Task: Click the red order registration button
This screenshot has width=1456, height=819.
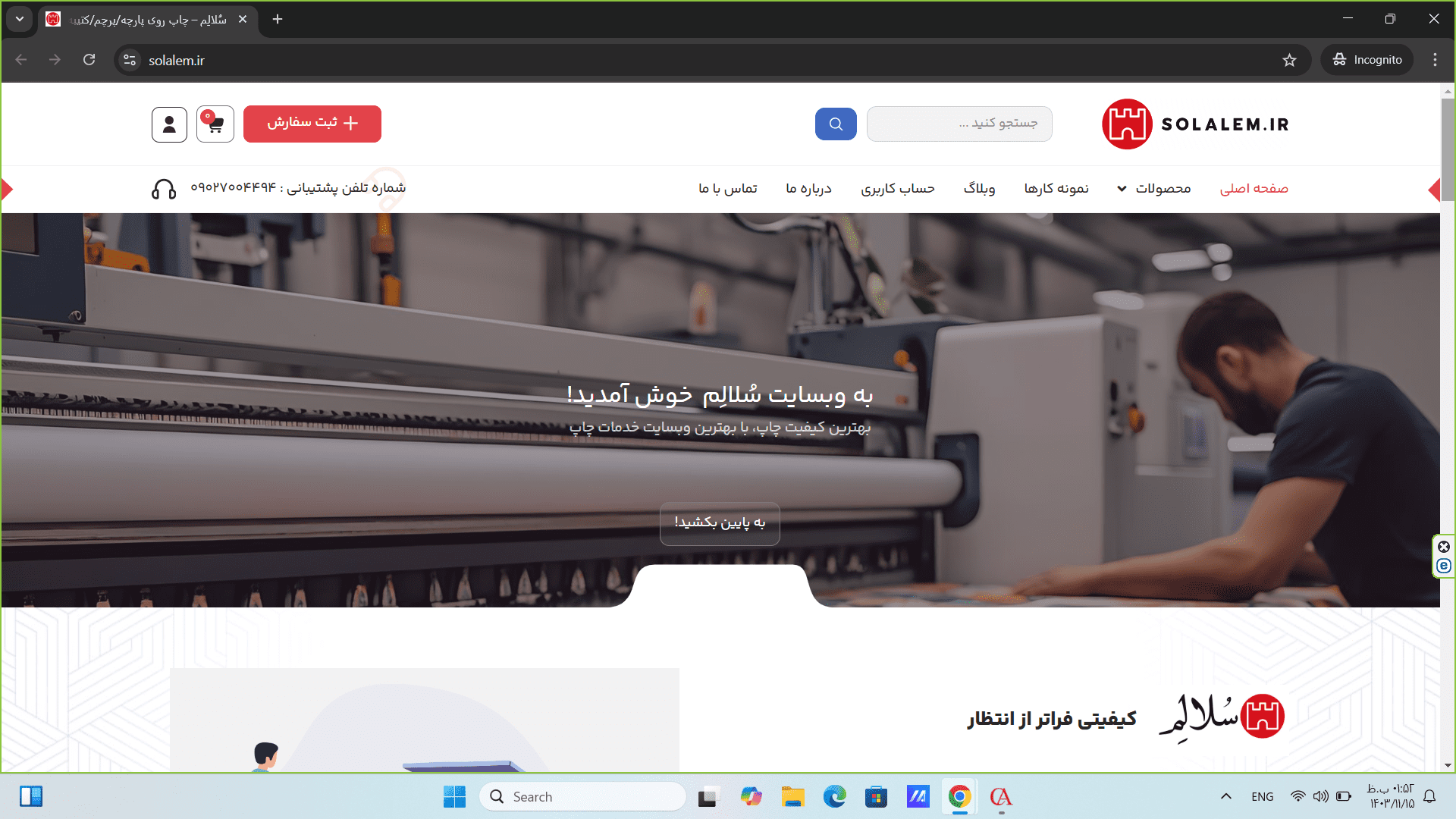Action: 312,124
